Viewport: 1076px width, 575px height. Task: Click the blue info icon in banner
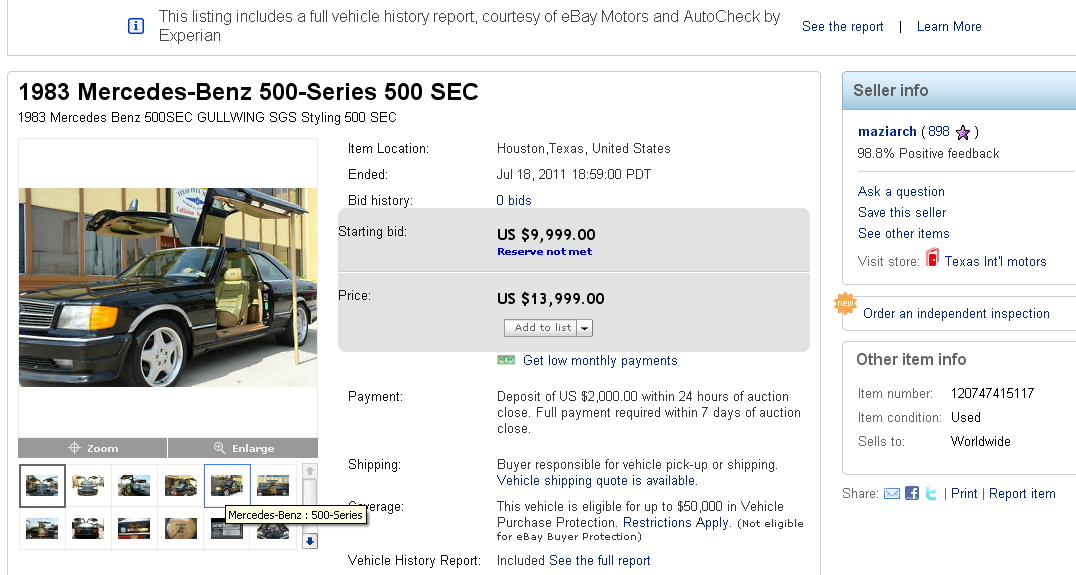136,26
